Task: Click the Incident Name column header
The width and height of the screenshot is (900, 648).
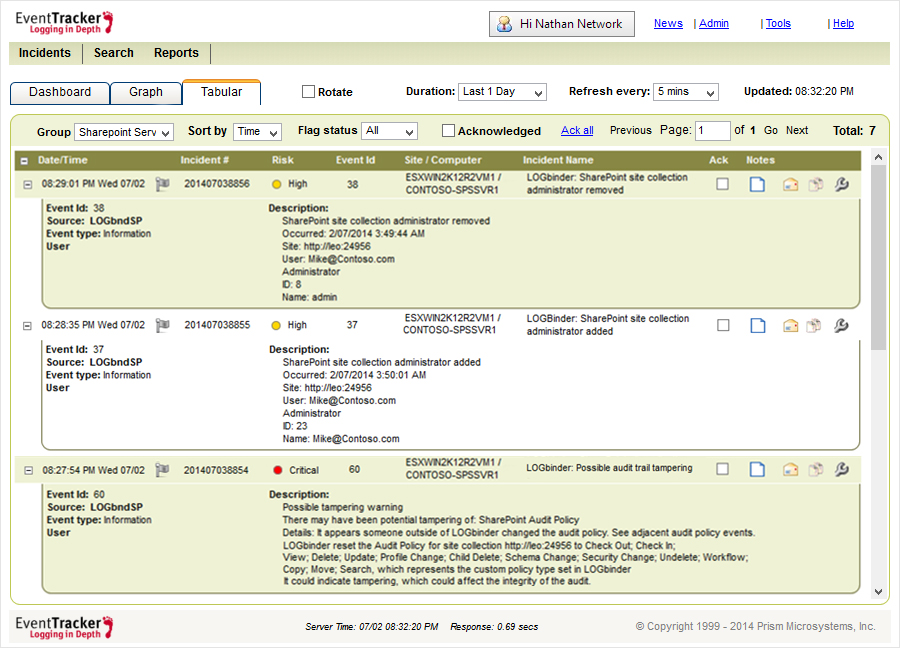Action: [558, 160]
